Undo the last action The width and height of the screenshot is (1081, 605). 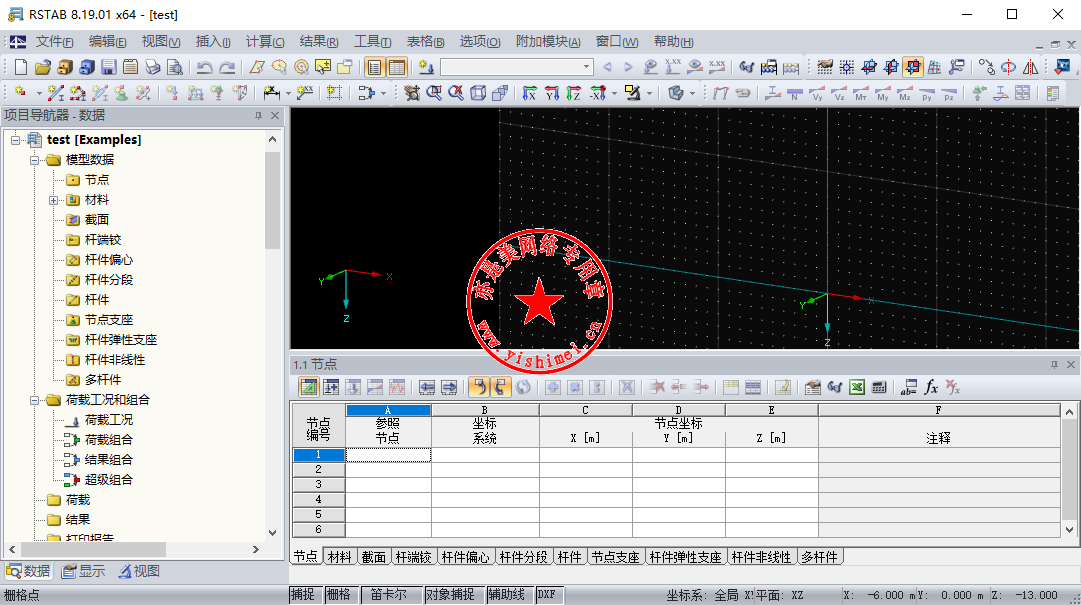point(204,67)
